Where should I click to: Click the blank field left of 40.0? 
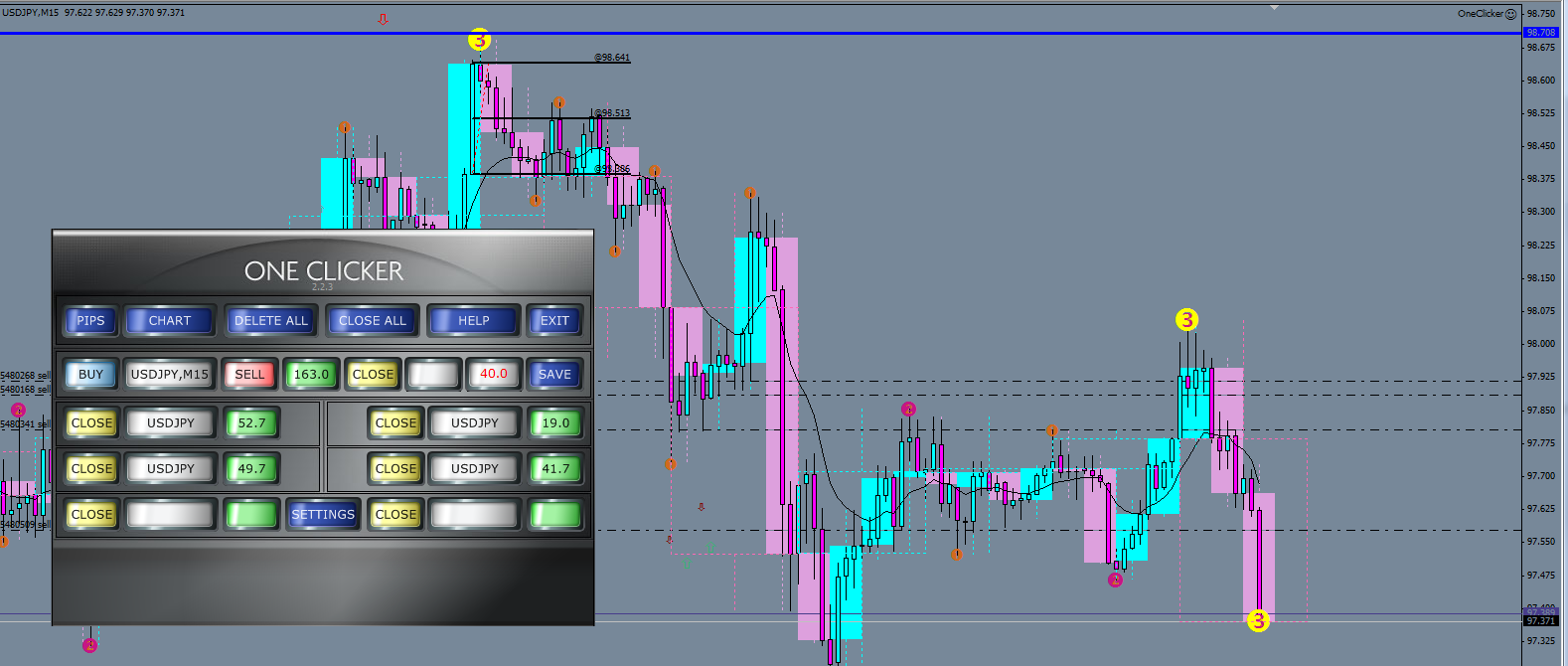434,374
